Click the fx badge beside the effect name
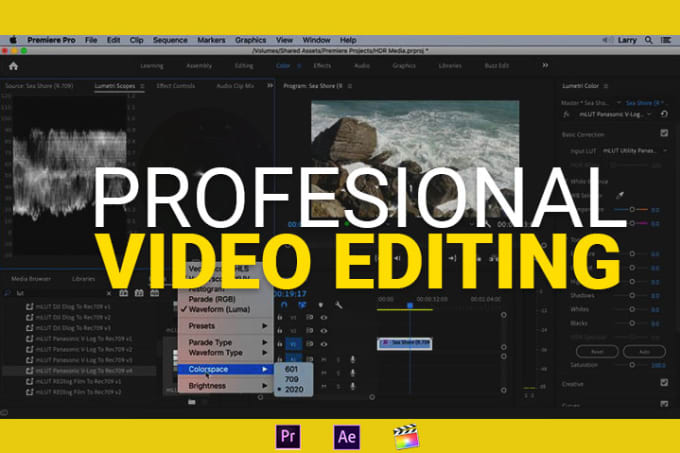This screenshot has width=680, height=453. tap(566, 114)
